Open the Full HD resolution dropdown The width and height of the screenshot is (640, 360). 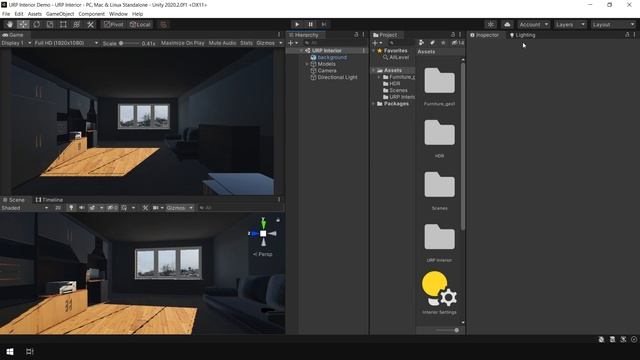click(x=67, y=43)
